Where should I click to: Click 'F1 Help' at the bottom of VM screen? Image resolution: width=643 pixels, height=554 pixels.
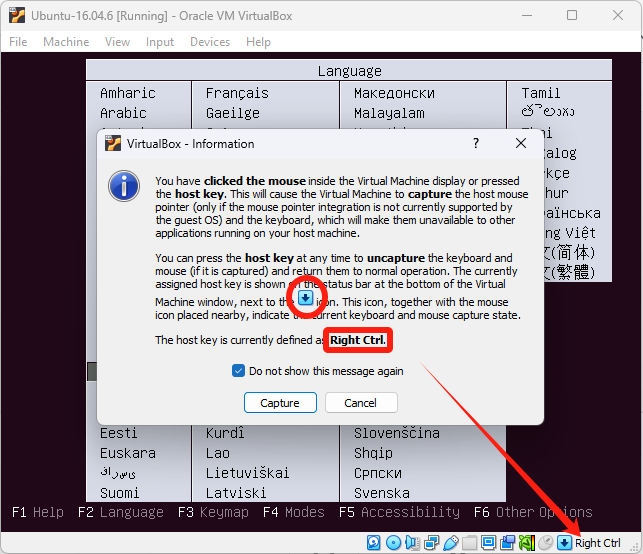tap(38, 512)
